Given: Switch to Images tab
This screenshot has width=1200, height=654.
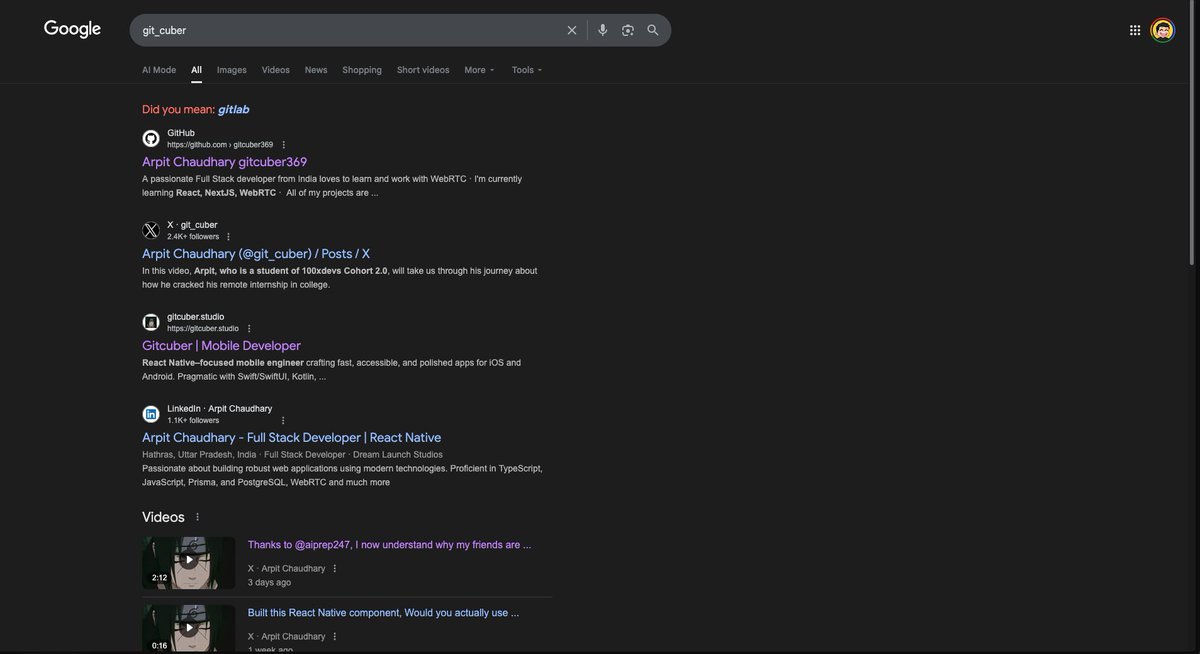Looking at the screenshot, I should pos(232,70).
